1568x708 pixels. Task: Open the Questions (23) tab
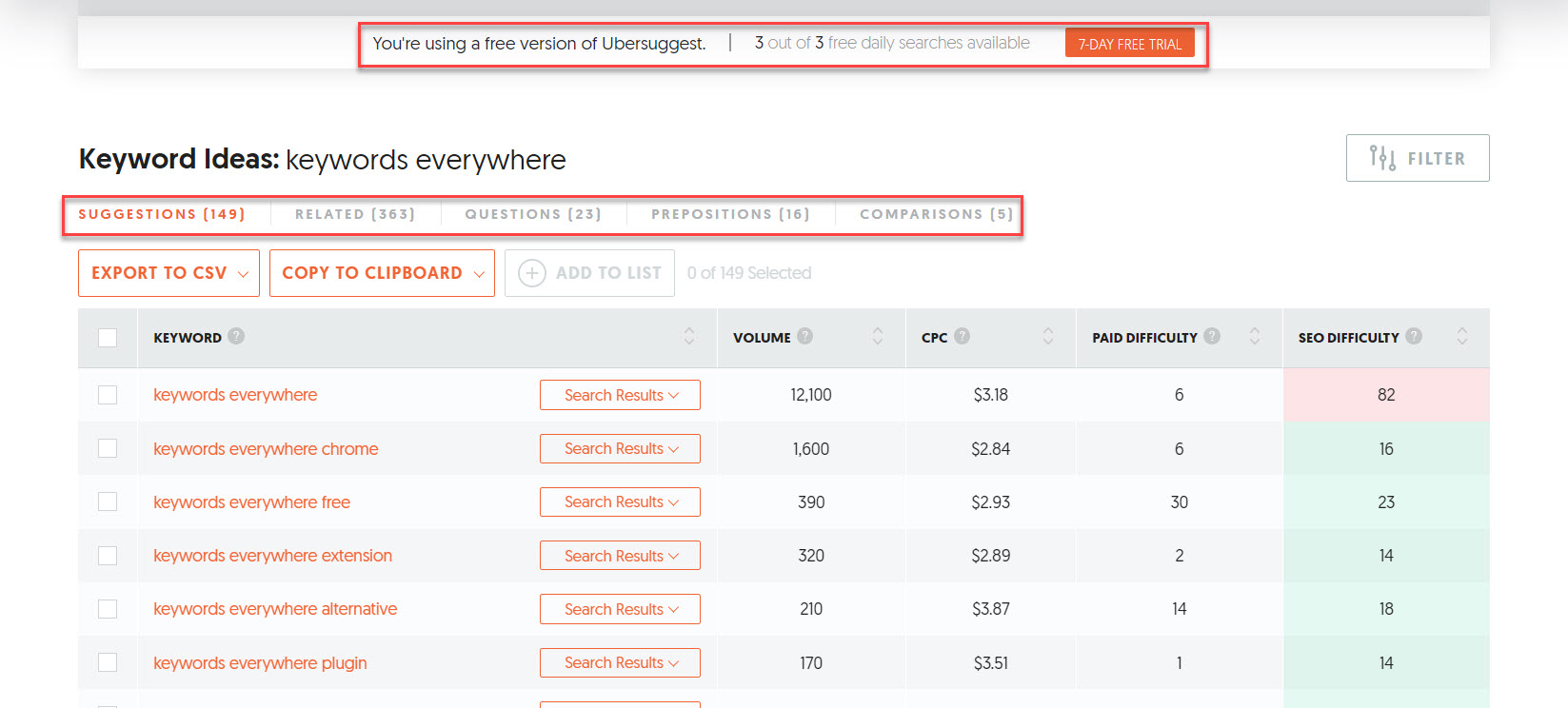(x=533, y=214)
